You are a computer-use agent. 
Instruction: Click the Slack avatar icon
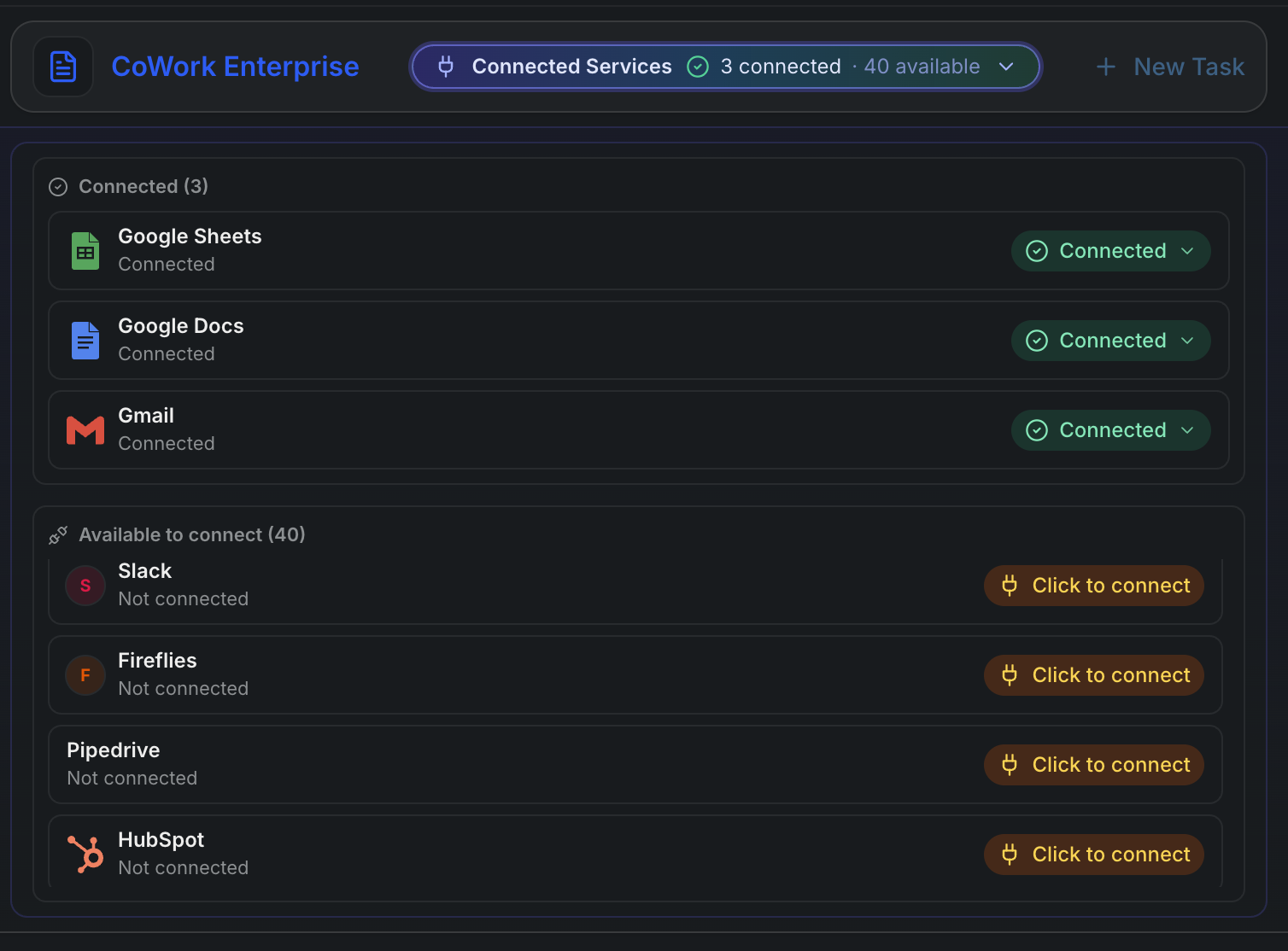85,586
